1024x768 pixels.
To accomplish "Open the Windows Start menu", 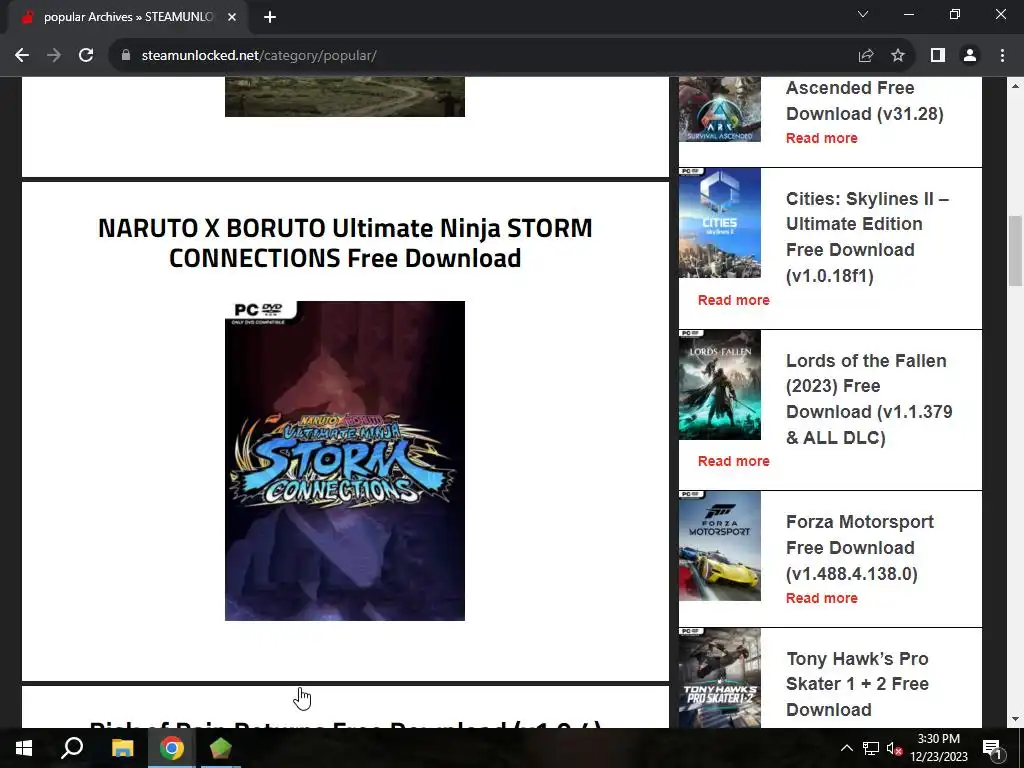I will pyautogui.click(x=24, y=748).
